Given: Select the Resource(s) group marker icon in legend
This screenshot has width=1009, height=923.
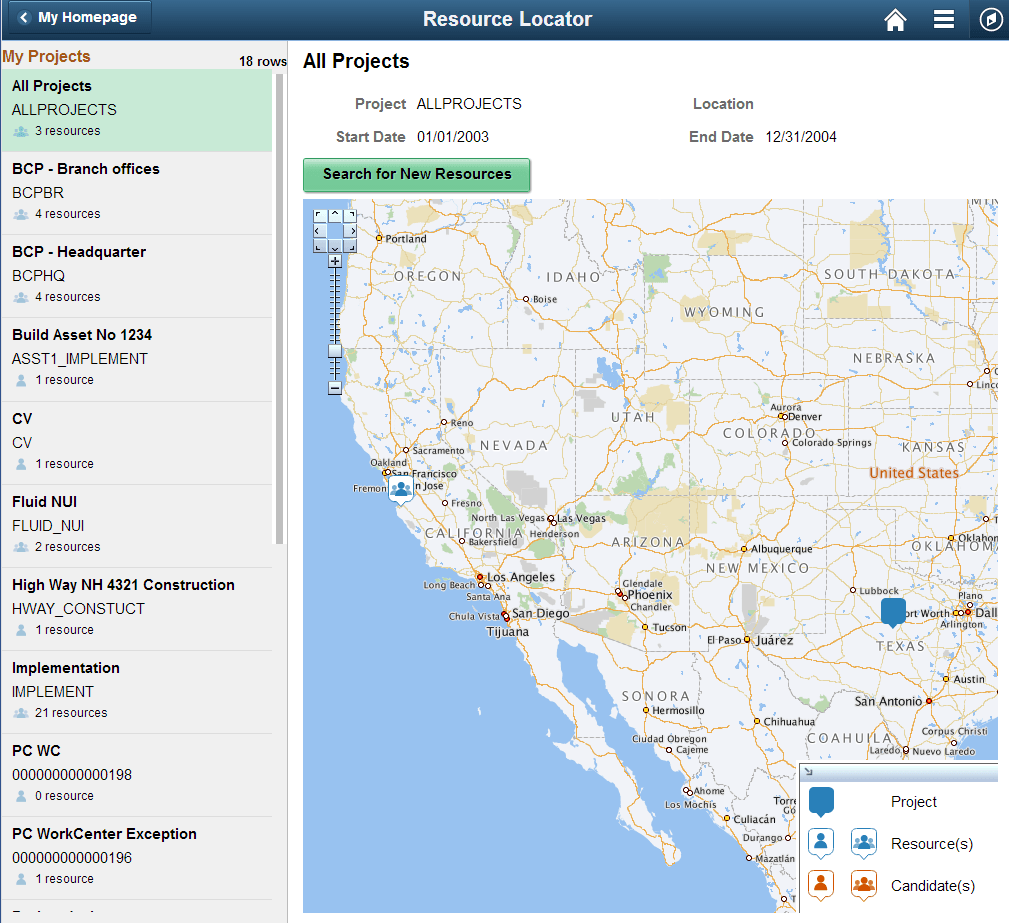Looking at the screenshot, I should click(864, 843).
